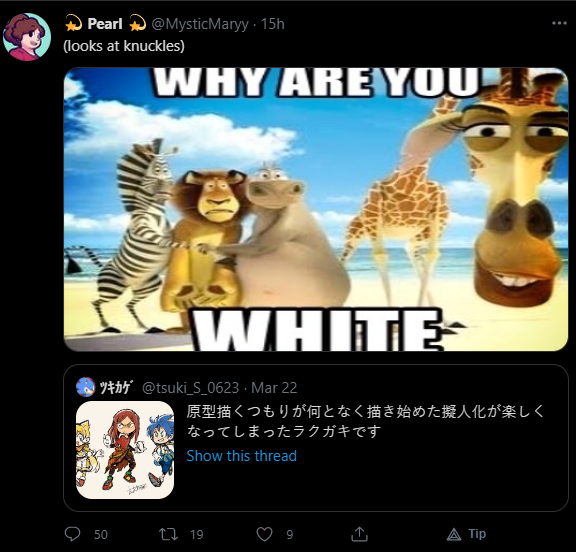Screen dimensions: 576x552
Task: Open the @tsuki_S_0623 handle
Action: (x=190, y=388)
